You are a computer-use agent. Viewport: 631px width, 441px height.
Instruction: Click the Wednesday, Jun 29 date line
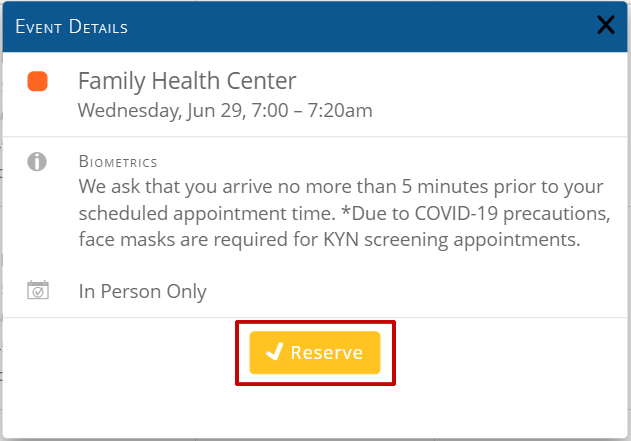pos(225,111)
